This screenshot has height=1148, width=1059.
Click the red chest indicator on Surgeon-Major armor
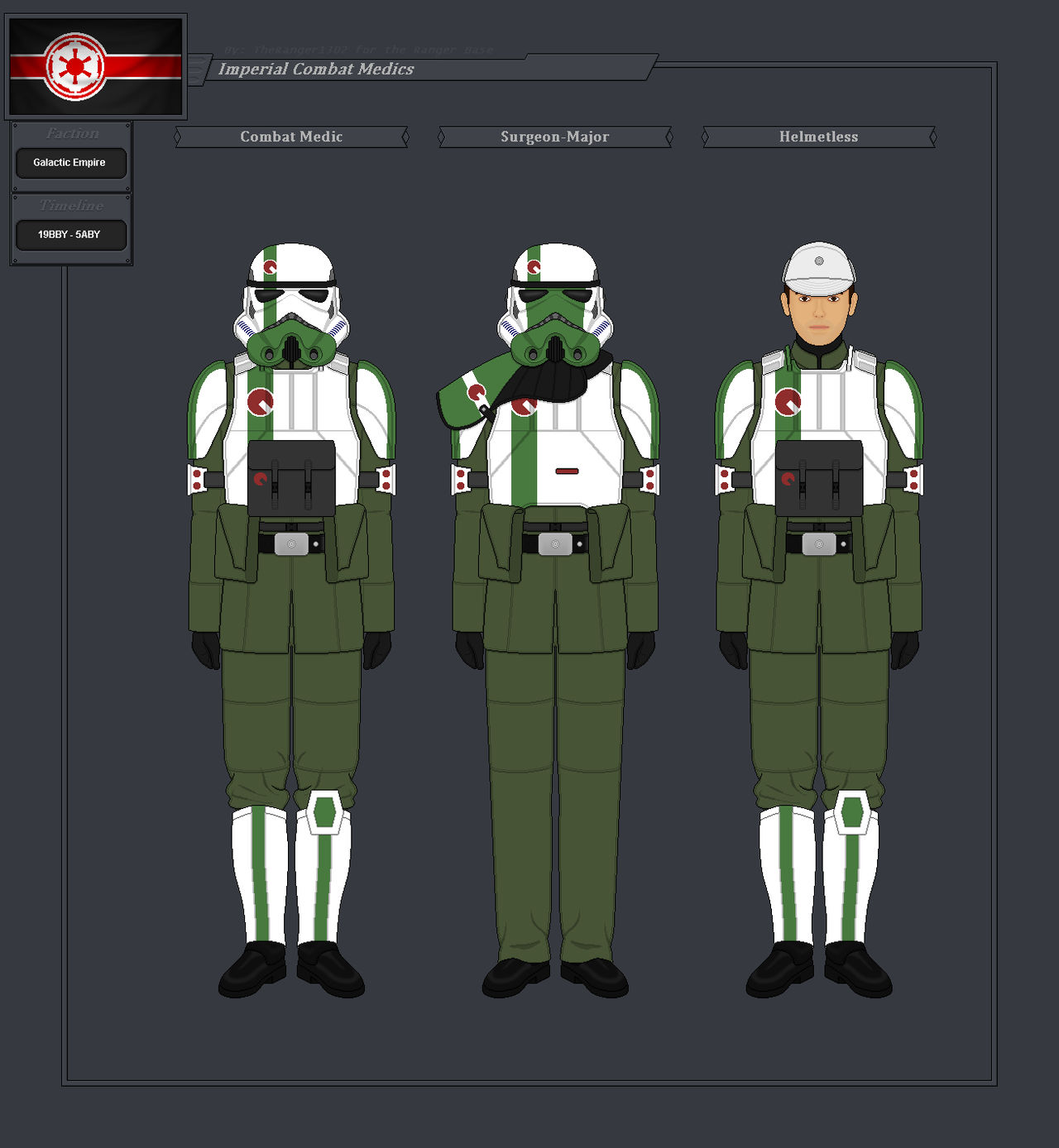click(567, 471)
